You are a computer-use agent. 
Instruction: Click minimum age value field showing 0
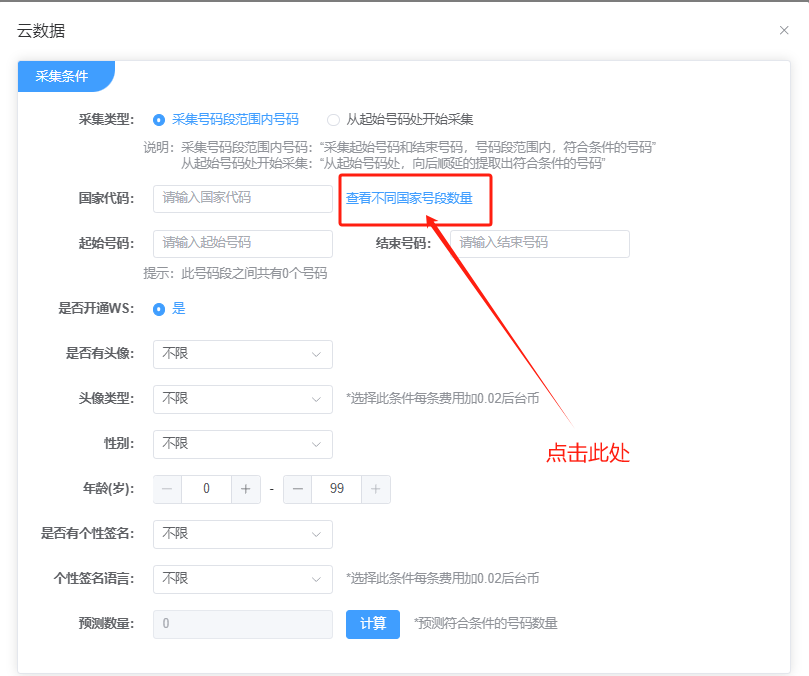[206, 489]
